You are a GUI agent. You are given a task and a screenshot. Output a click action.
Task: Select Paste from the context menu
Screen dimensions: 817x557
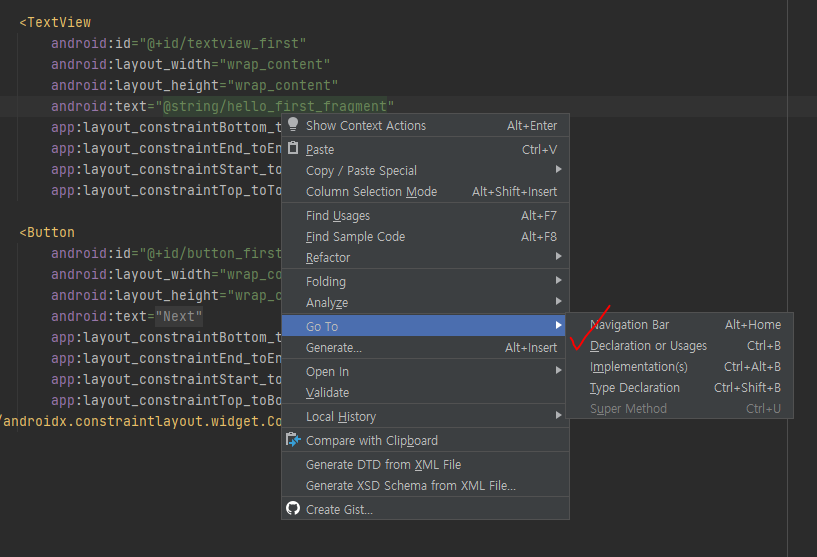click(425, 150)
